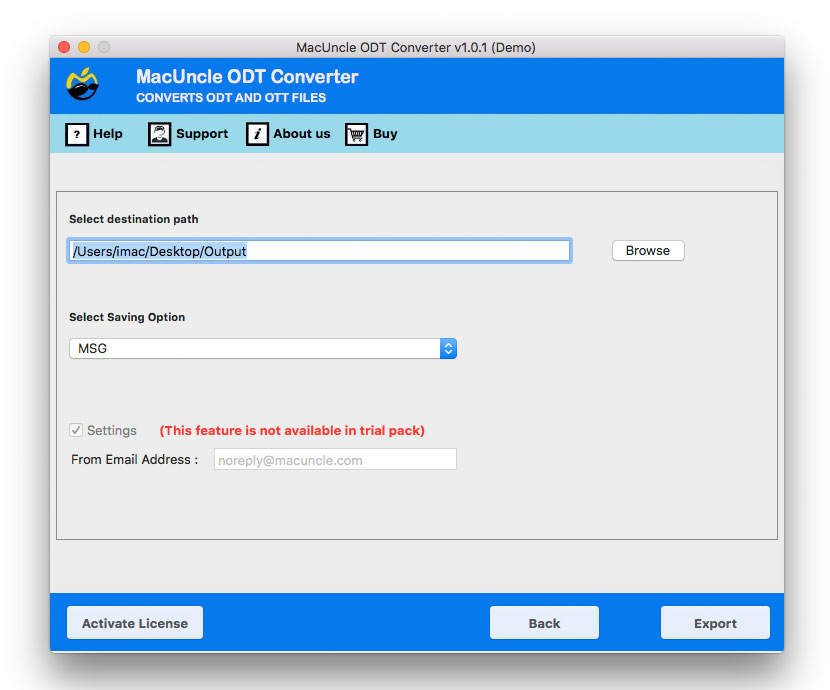
Task: Click the MacUncle logo in the header
Action: click(82, 85)
